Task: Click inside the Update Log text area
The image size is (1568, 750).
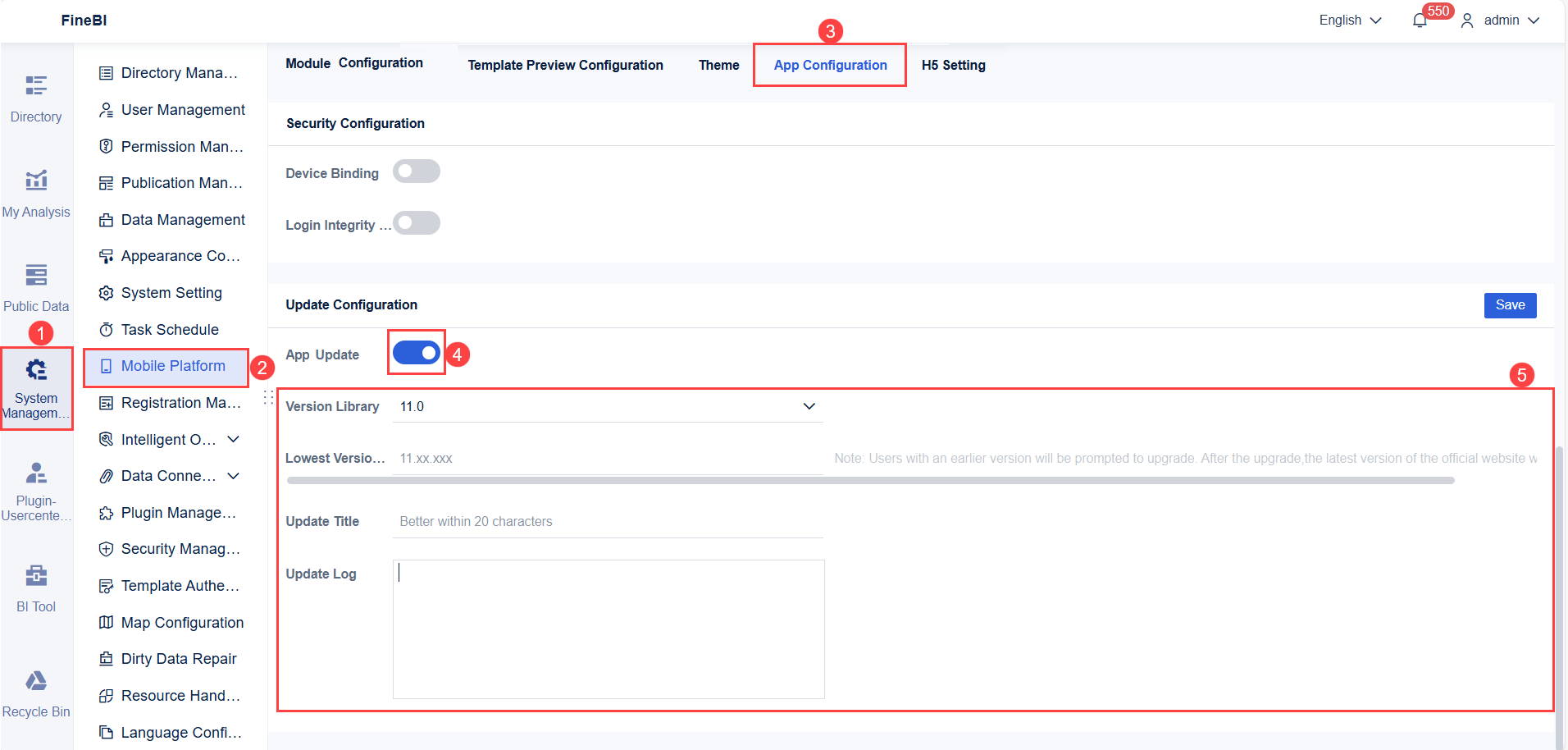Action: coord(609,629)
